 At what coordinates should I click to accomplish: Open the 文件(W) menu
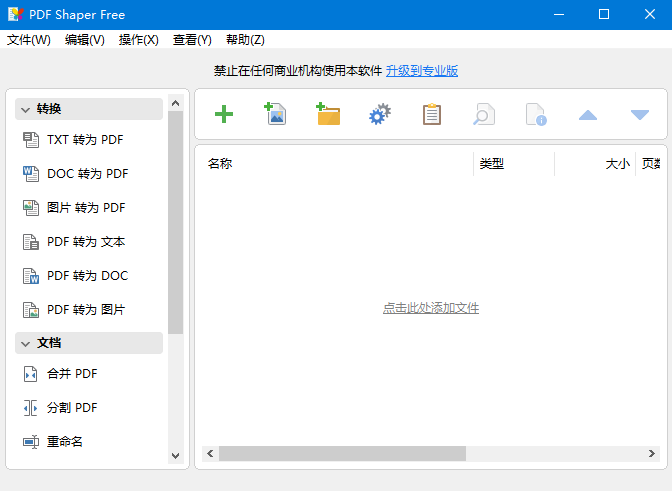(x=29, y=40)
